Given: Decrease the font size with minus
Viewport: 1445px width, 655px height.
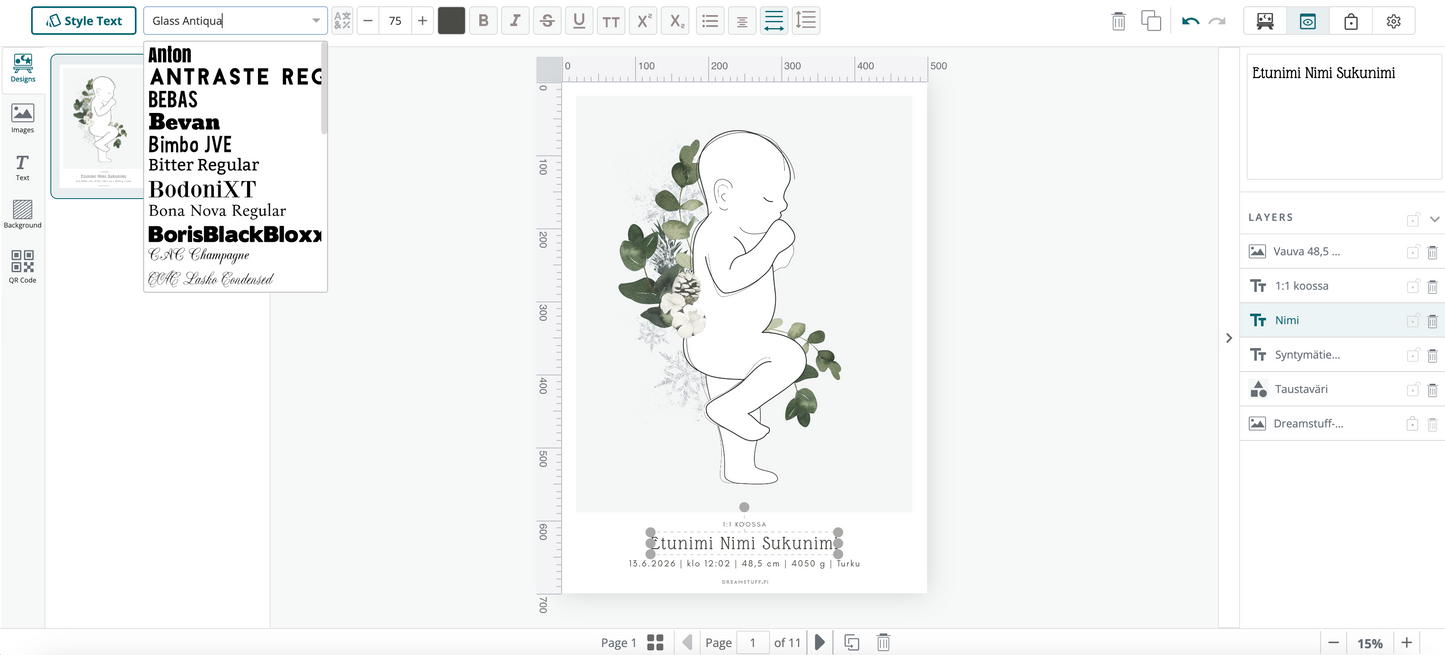Looking at the screenshot, I should click(x=368, y=20).
